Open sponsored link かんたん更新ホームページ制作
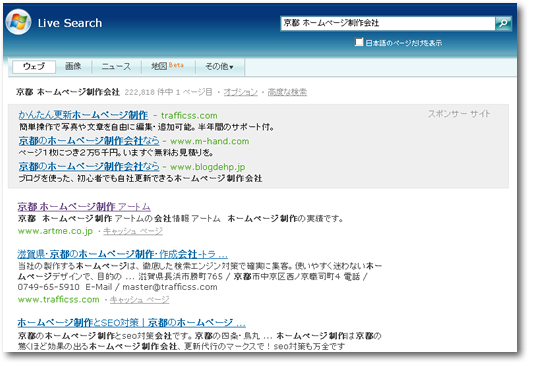533x366 pixels. (83, 115)
